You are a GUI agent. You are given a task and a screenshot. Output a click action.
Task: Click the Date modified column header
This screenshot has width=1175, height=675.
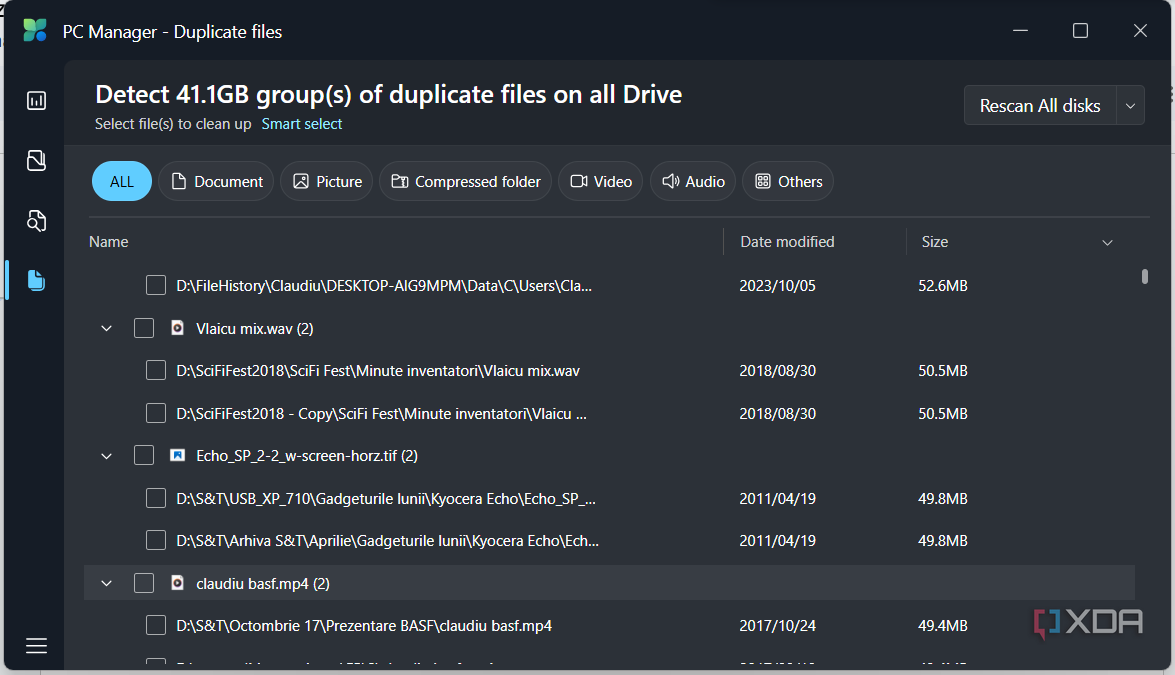pyautogui.click(x=787, y=242)
